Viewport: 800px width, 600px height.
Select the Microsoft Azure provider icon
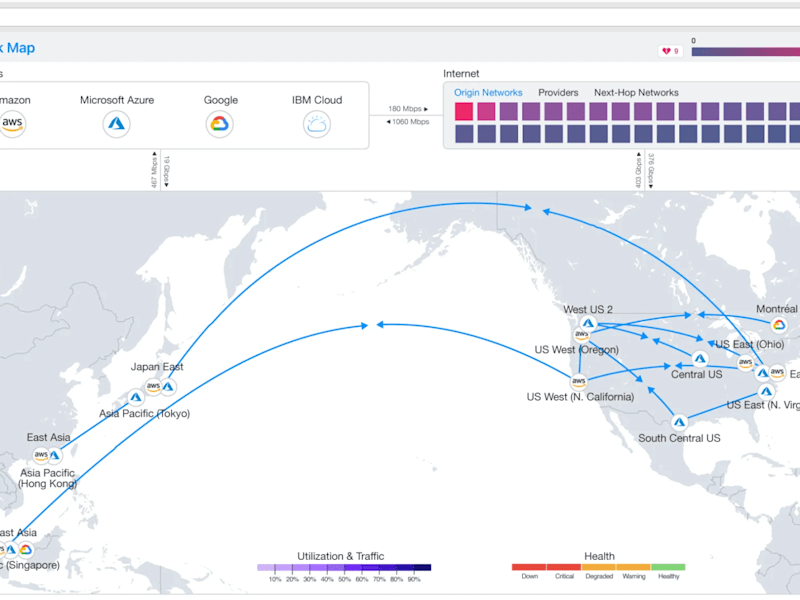pos(116,124)
